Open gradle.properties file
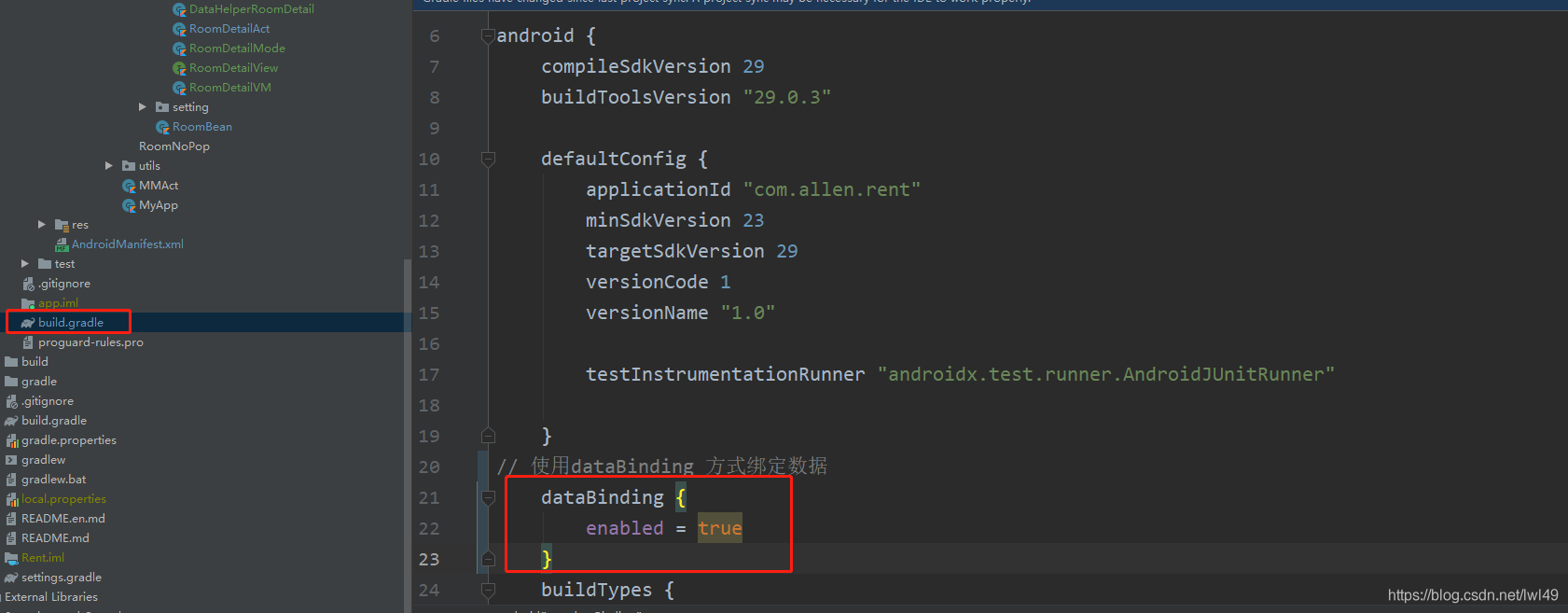Screen dimensions: 1568x613 (x=69, y=440)
